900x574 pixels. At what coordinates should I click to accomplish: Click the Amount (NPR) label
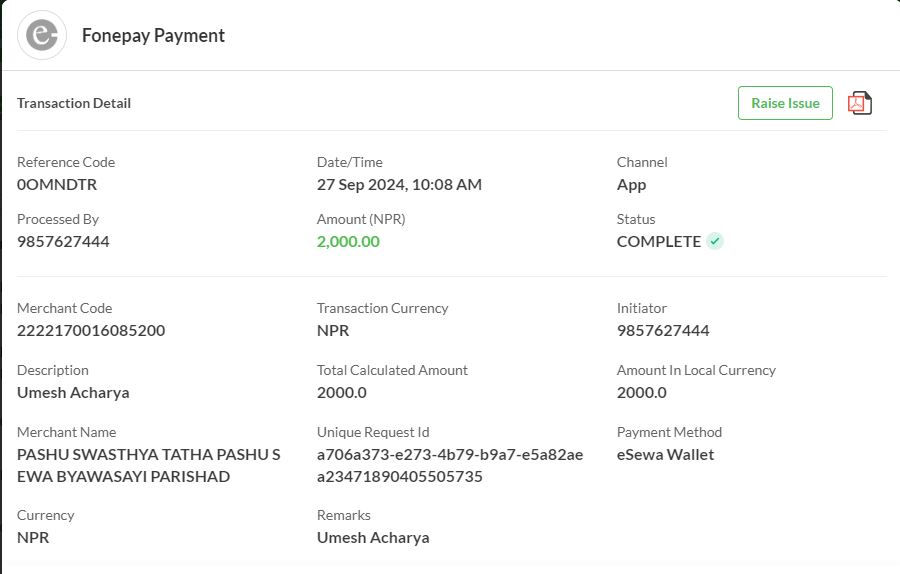[361, 219]
